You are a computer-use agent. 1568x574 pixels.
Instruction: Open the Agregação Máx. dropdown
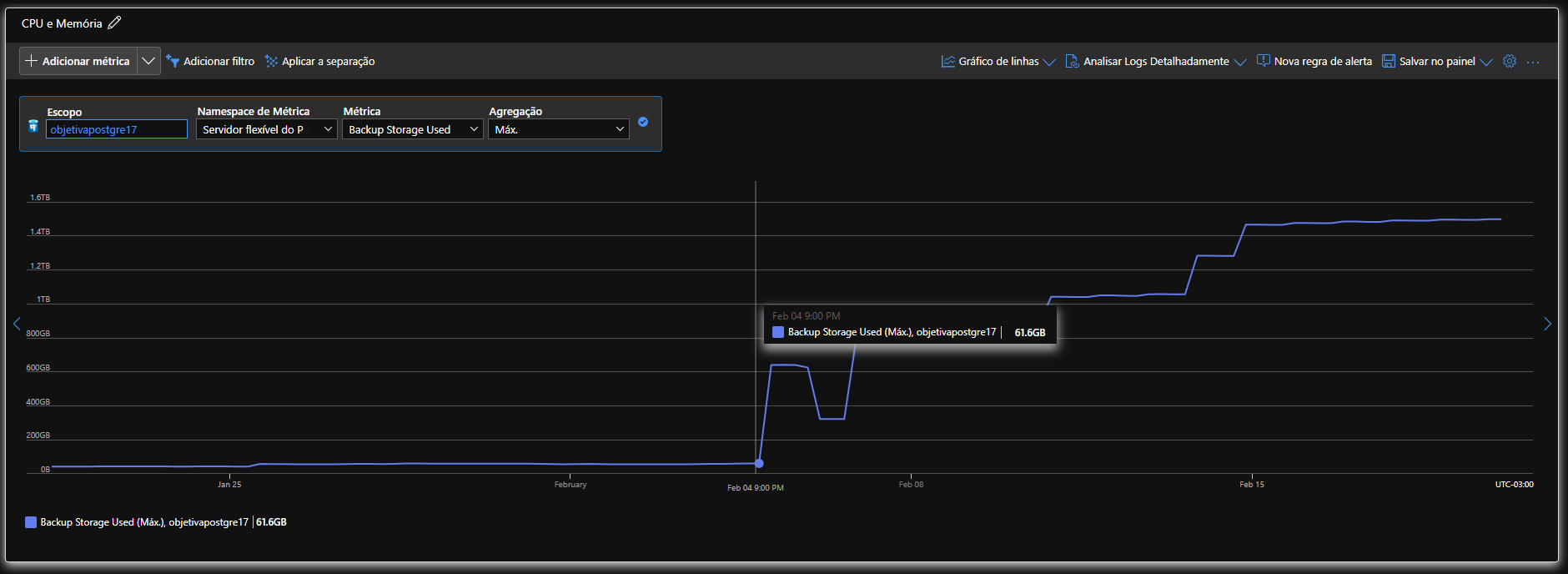[x=559, y=129]
